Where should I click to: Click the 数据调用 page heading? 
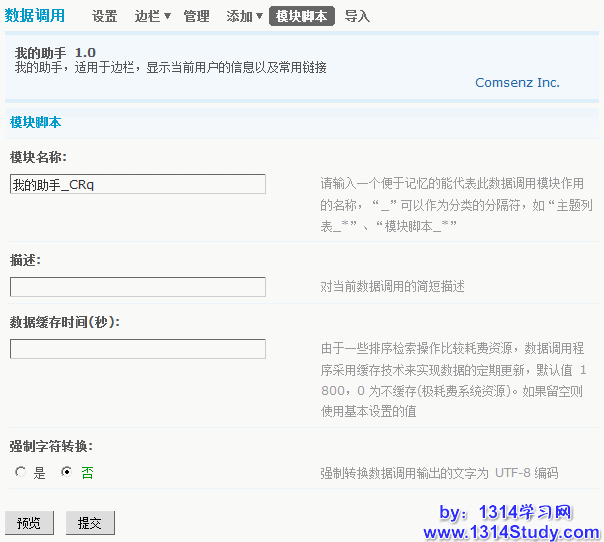[35, 15]
